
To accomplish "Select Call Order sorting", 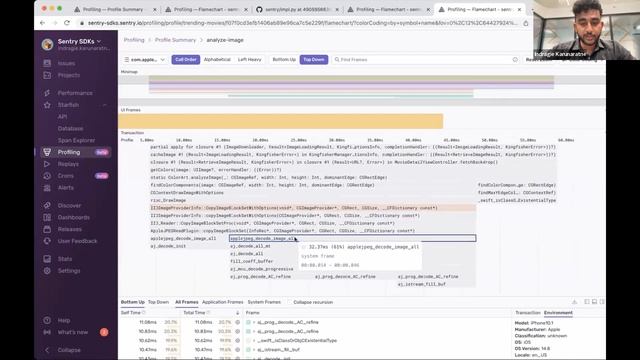I will click(x=186, y=60).
